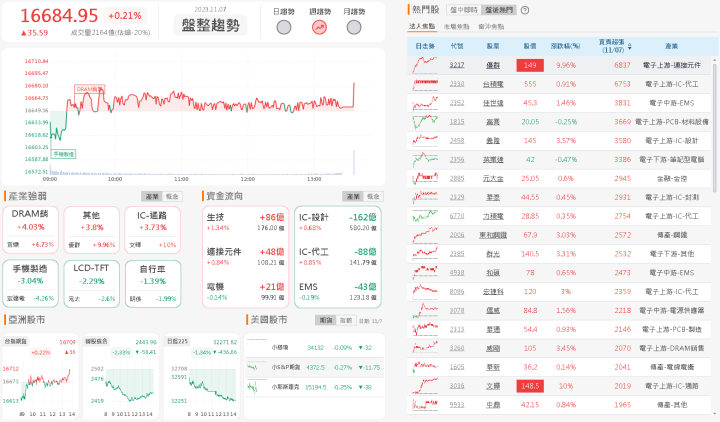The width and height of the screenshot is (720, 422).
Task: Open the tab immediately right of 法人焦點
Action: coord(456,27)
